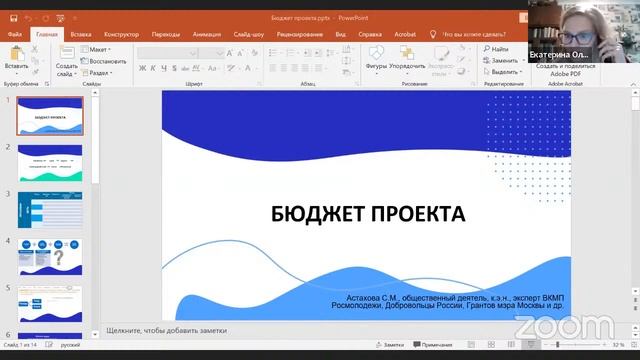This screenshot has height=360, width=640.
Task: Switch to the Вид tab
Action: click(x=340, y=34)
